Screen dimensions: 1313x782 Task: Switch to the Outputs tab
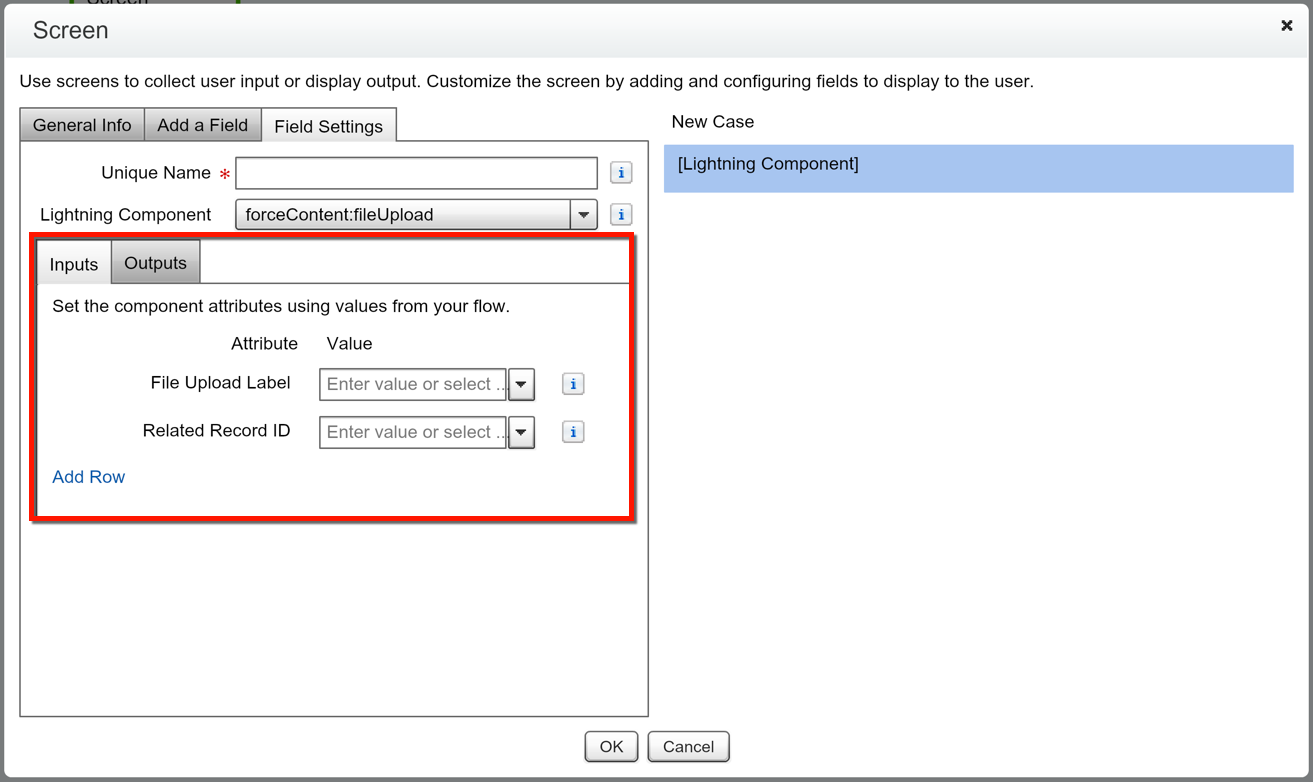(x=155, y=263)
